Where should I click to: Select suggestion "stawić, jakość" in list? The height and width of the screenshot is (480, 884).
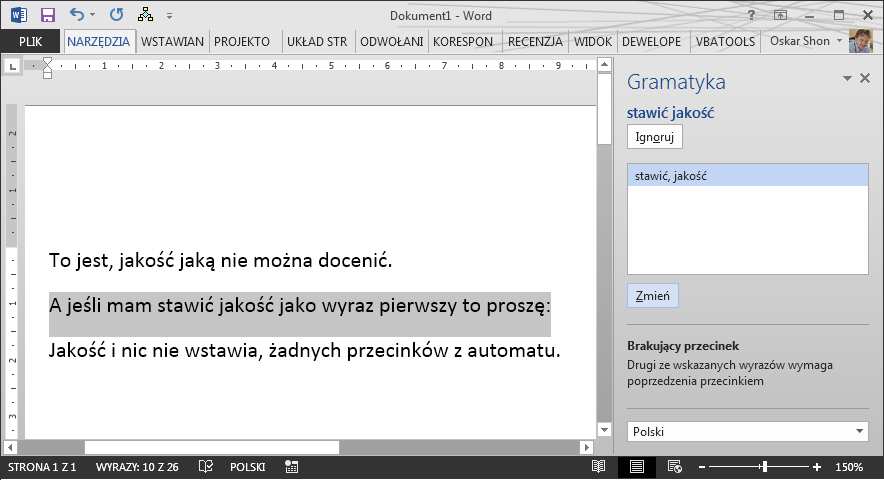point(748,175)
